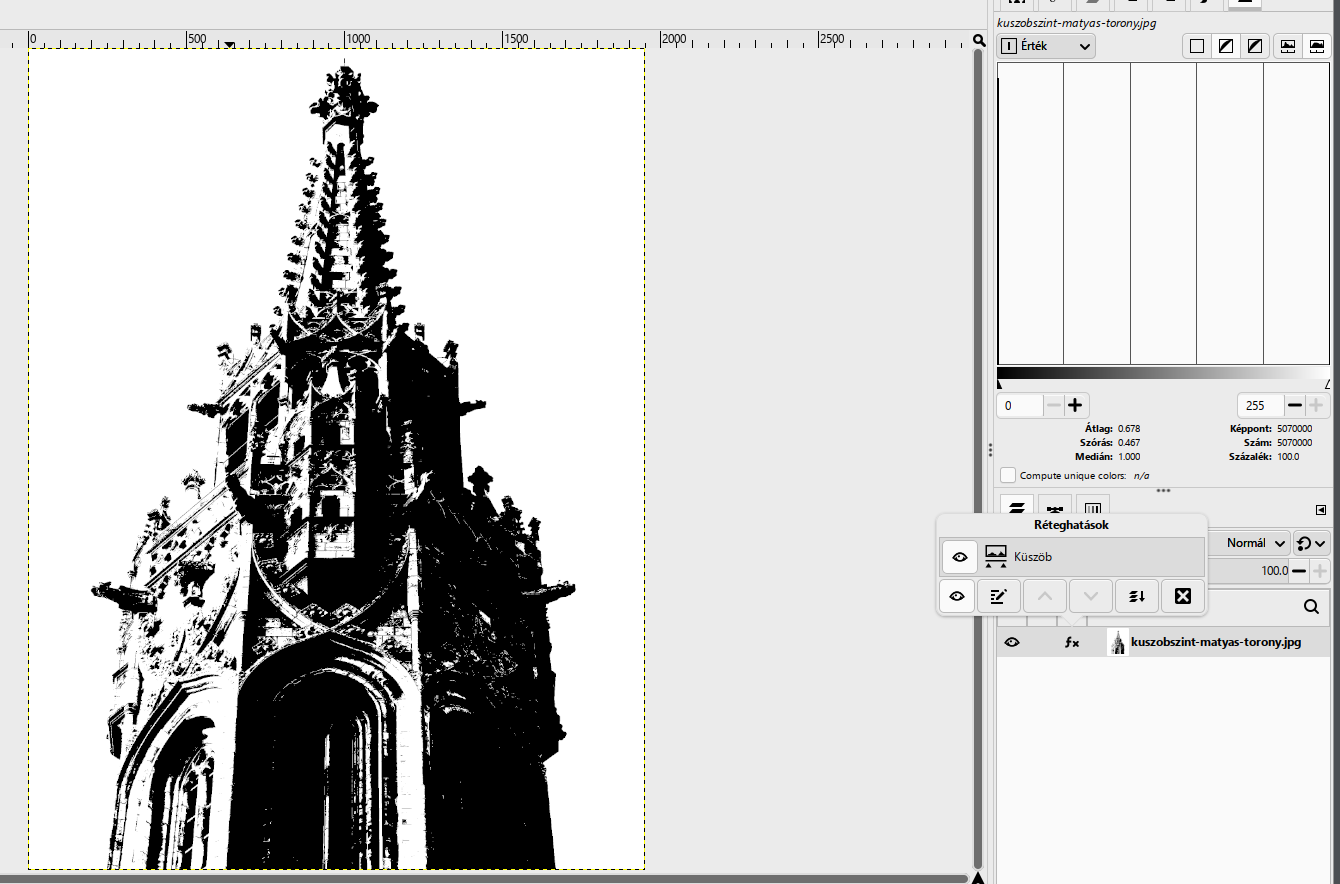1340x884 pixels.
Task: Click the Képpont 5070000 value
Action: pos(1295,428)
